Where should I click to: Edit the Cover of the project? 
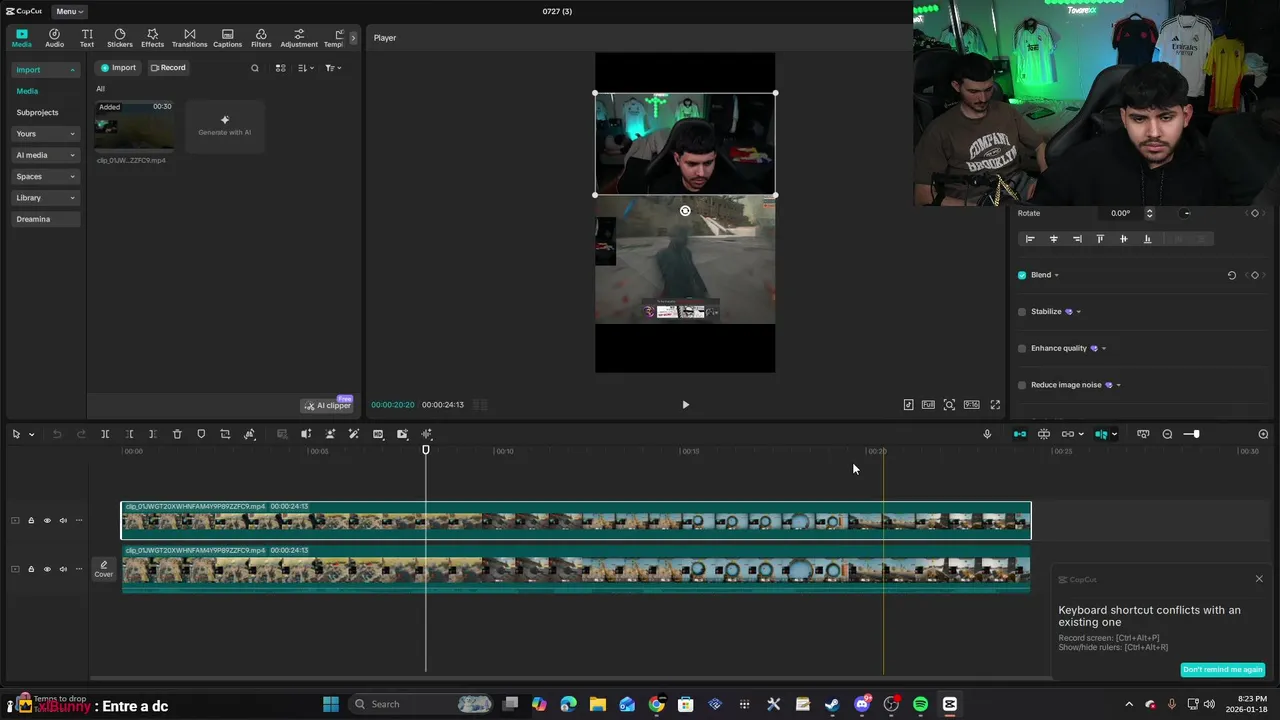[104, 569]
